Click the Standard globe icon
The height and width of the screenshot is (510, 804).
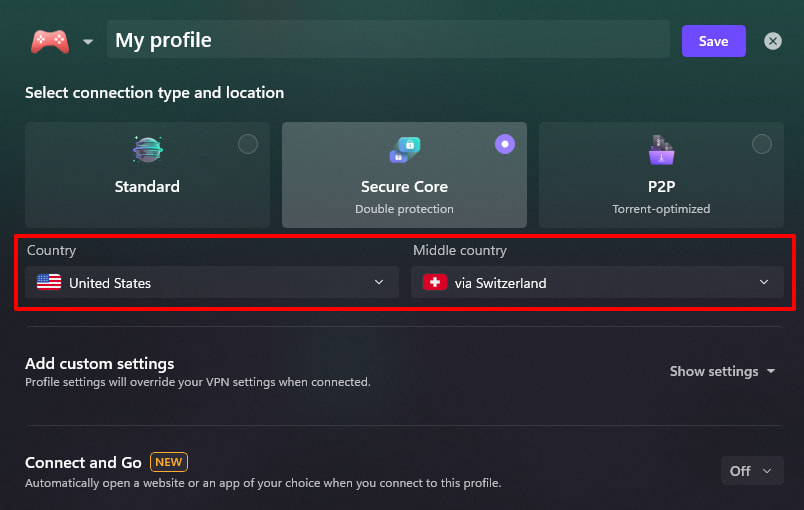(148, 150)
